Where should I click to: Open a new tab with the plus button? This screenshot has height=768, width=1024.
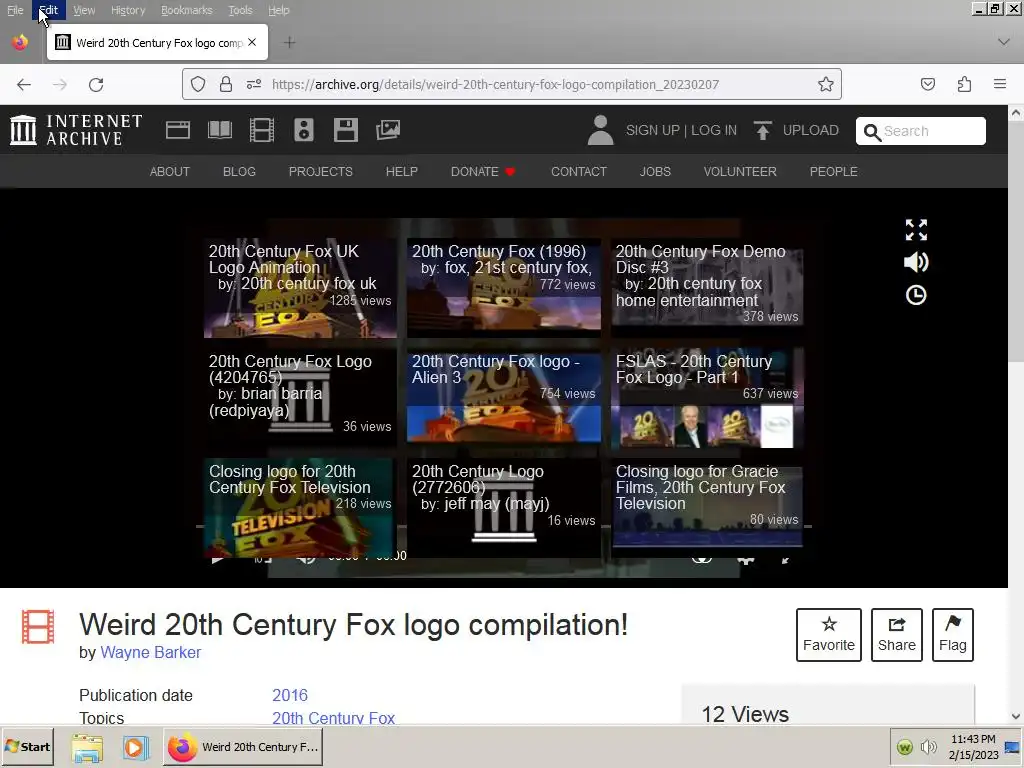pyautogui.click(x=289, y=42)
